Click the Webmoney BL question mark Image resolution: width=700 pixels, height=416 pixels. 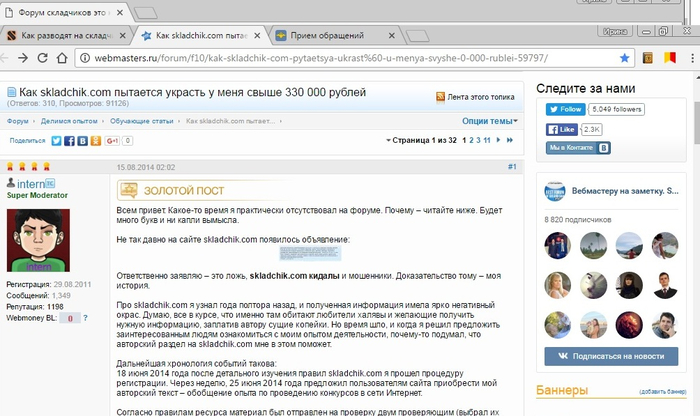pyautogui.click(x=85, y=318)
